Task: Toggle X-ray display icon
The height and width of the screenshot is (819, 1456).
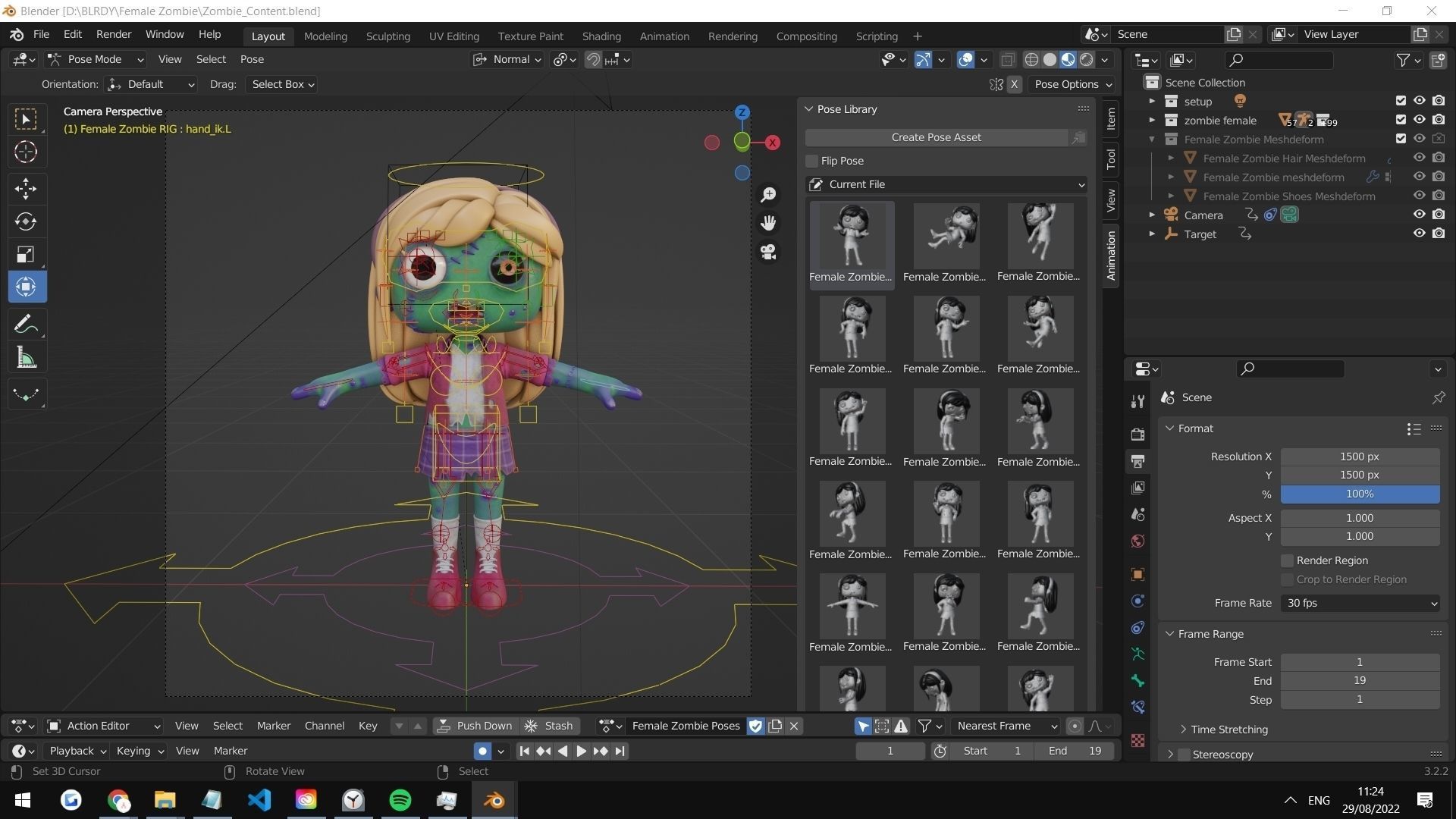Action: [1008, 60]
